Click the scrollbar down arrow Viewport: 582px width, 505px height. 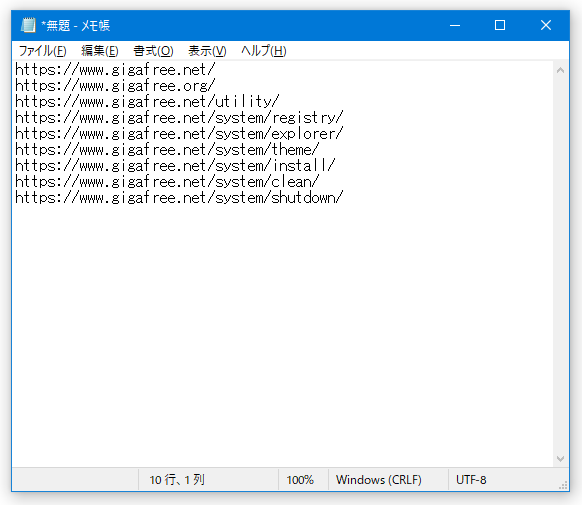(560, 459)
